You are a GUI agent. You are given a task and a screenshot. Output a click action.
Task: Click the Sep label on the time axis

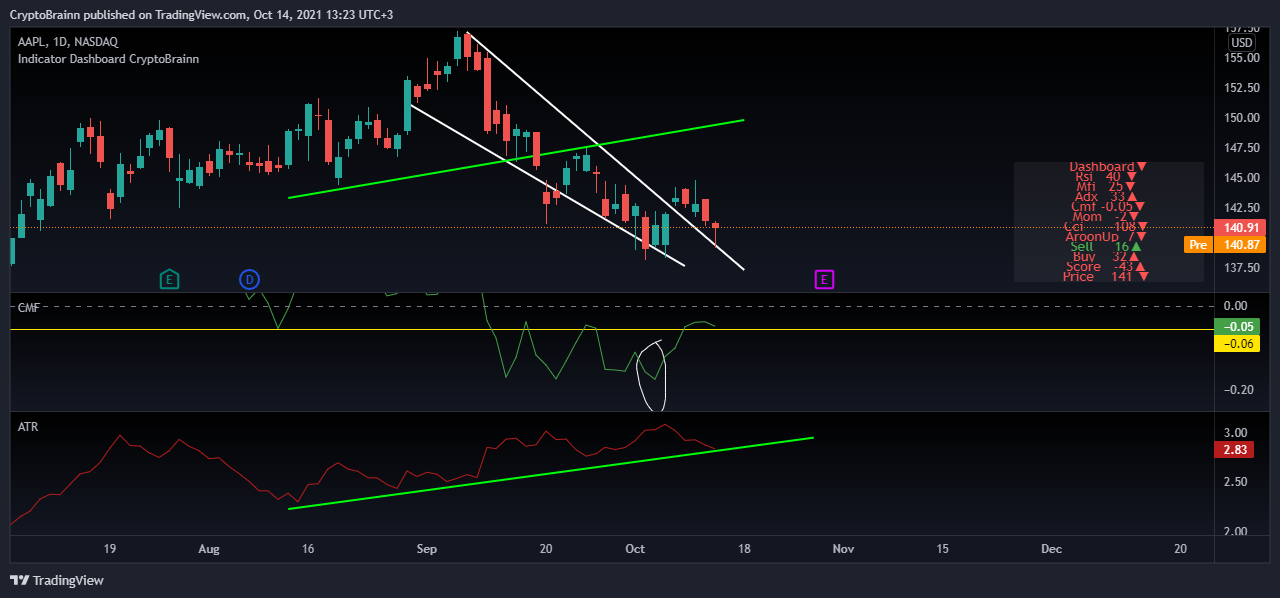[x=427, y=549]
